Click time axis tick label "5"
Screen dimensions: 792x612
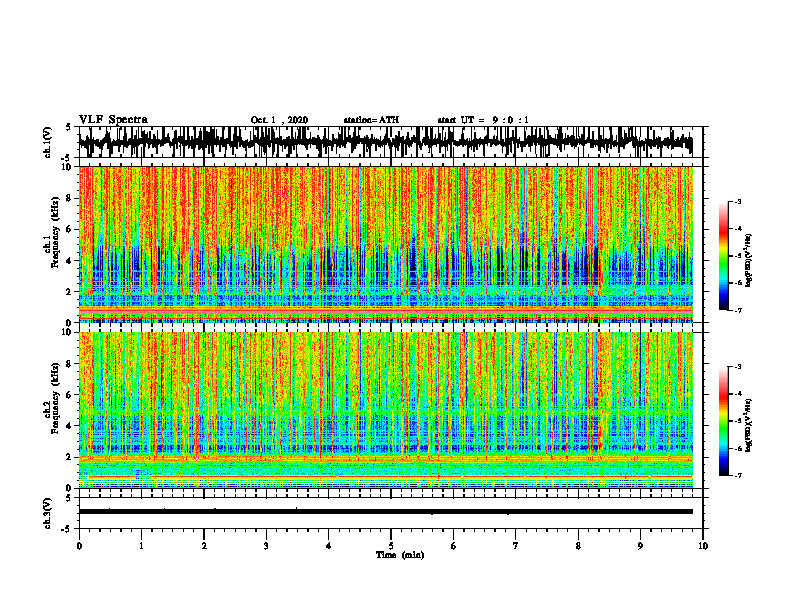point(391,546)
